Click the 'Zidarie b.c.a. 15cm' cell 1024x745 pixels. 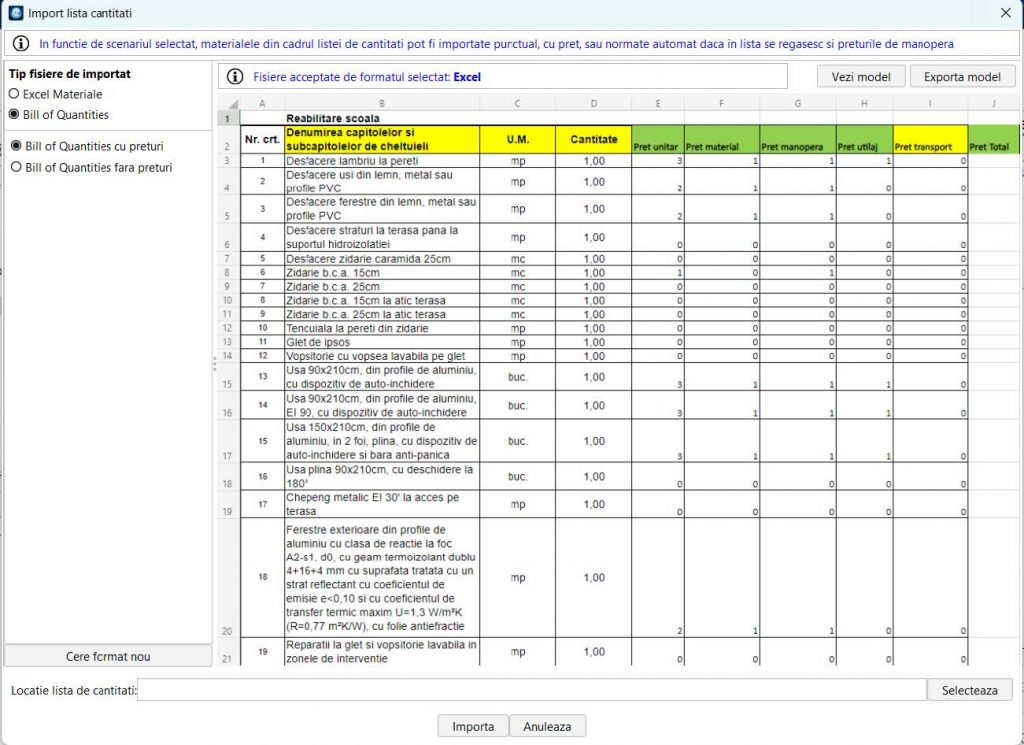tap(382, 272)
